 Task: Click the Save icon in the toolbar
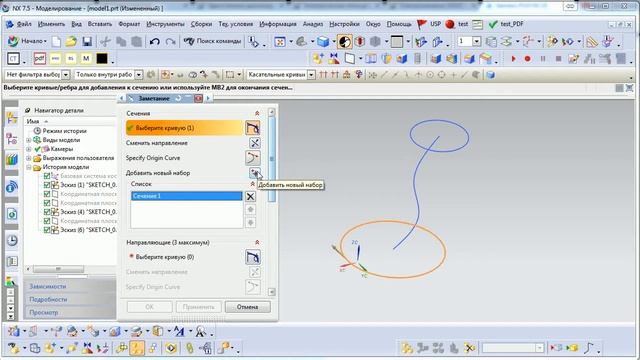click(87, 41)
